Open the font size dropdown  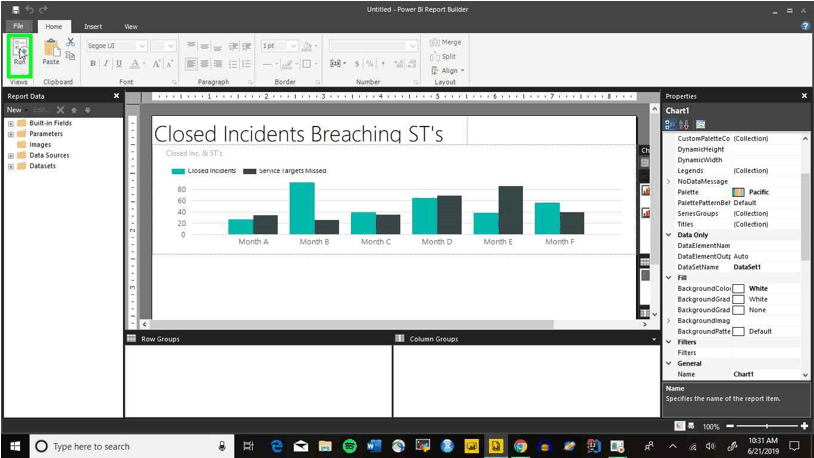[171, 46]
